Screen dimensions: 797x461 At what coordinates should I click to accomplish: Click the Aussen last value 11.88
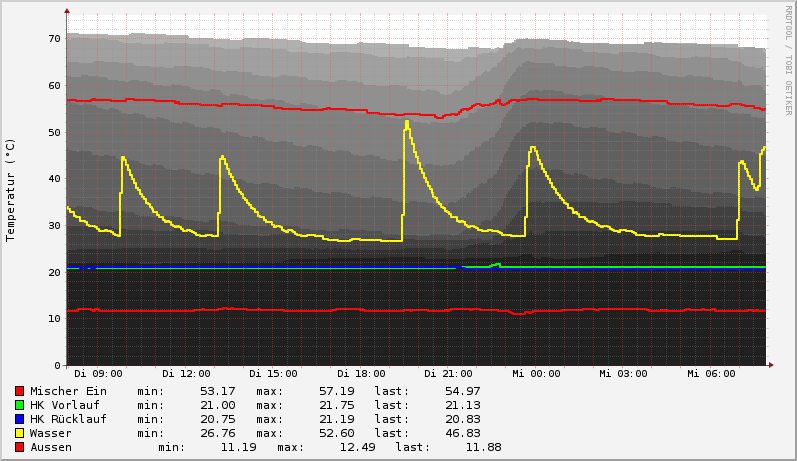[x=483, y=447]
